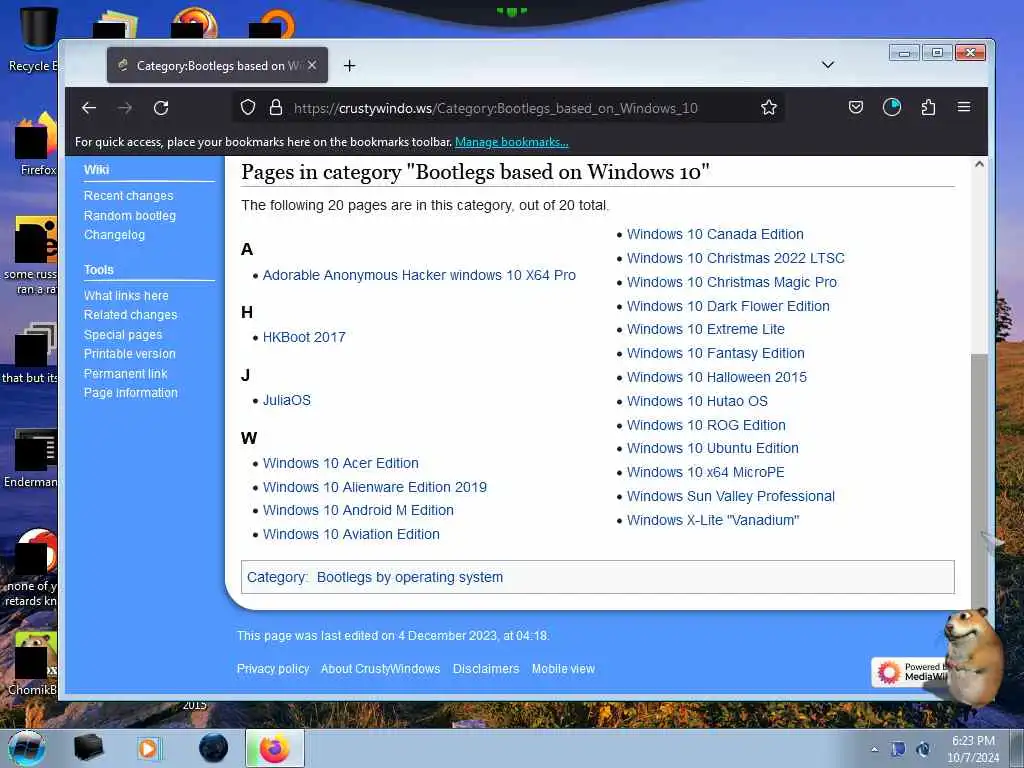Save page to Pocket icon

coord(856,107)
